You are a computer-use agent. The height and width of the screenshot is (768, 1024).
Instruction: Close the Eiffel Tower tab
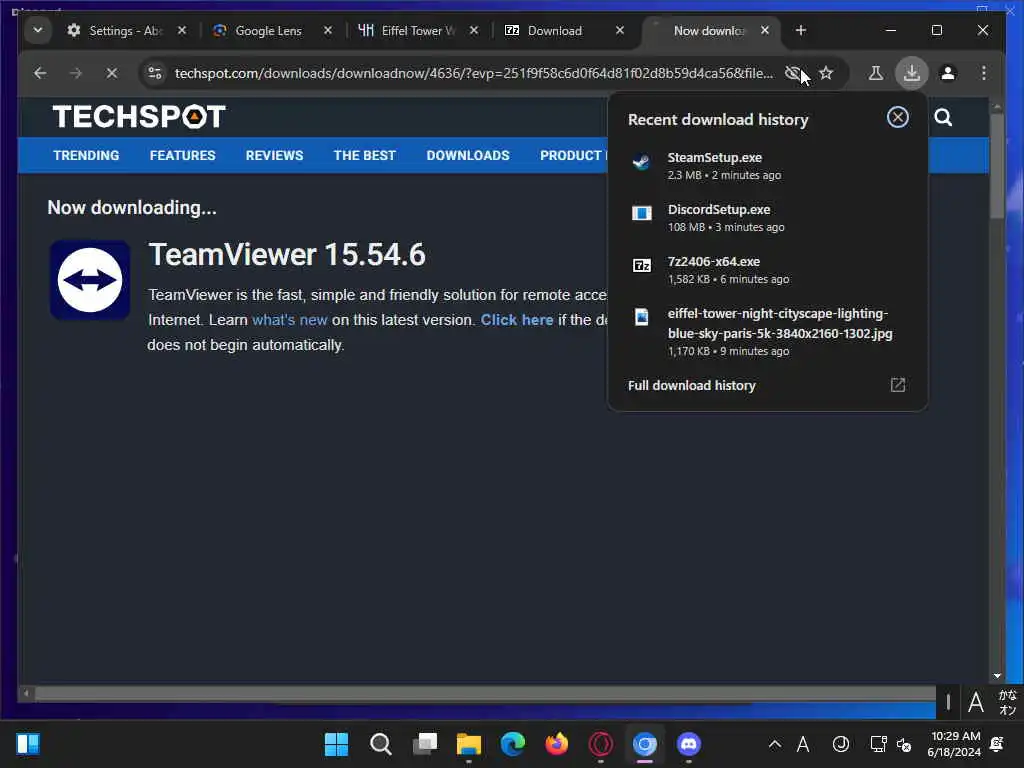(474, 31)
